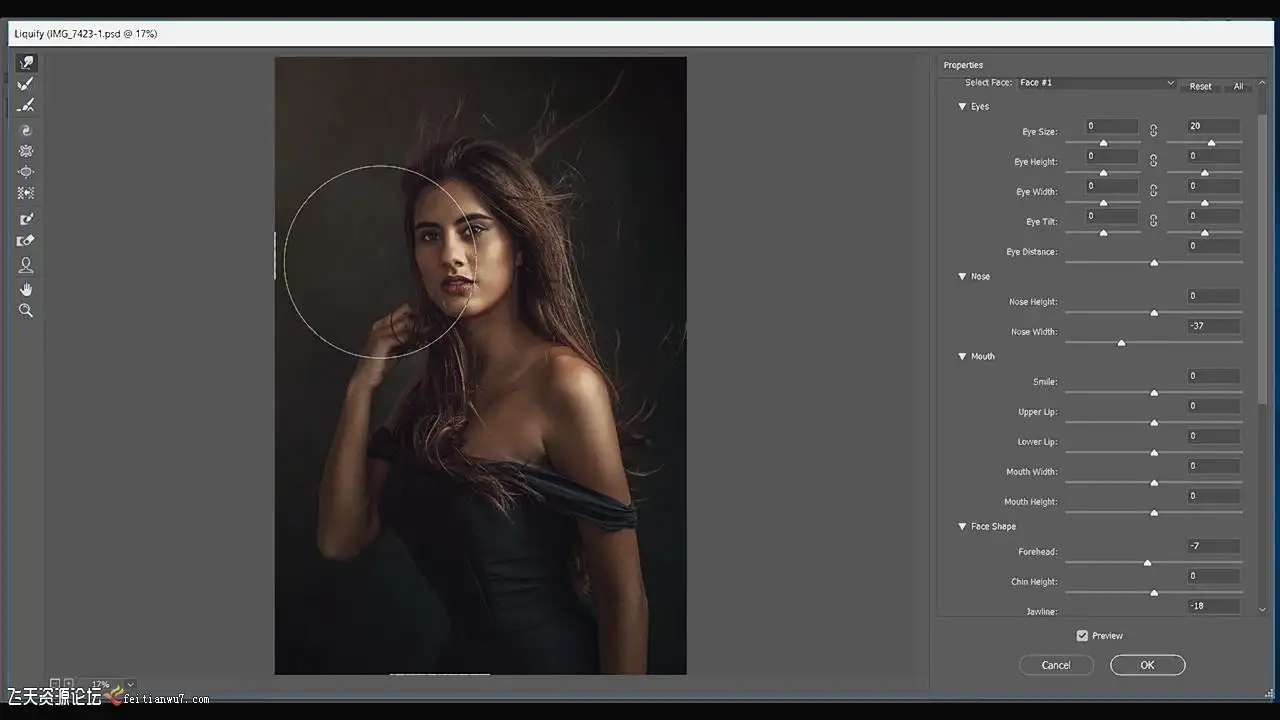Image resolution: width=1280 pixels, height=720 pixels.
Task: Collapse the Eyes section
Action: [x=962, y=106]
